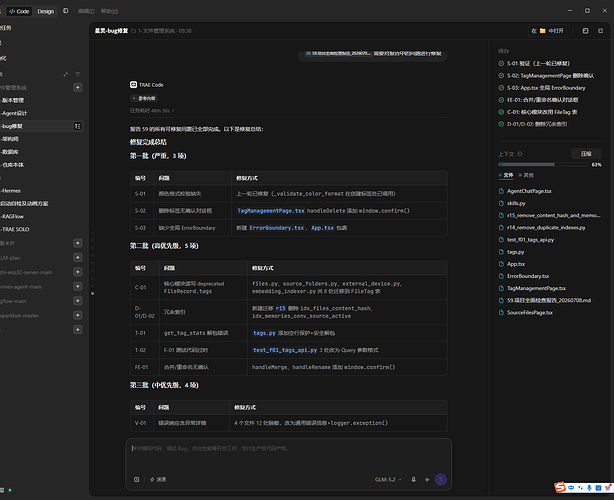This screenshot has width=614, height=500.
Task: Expand the 参考内容 collapsed section
Action: click(144, 98)
